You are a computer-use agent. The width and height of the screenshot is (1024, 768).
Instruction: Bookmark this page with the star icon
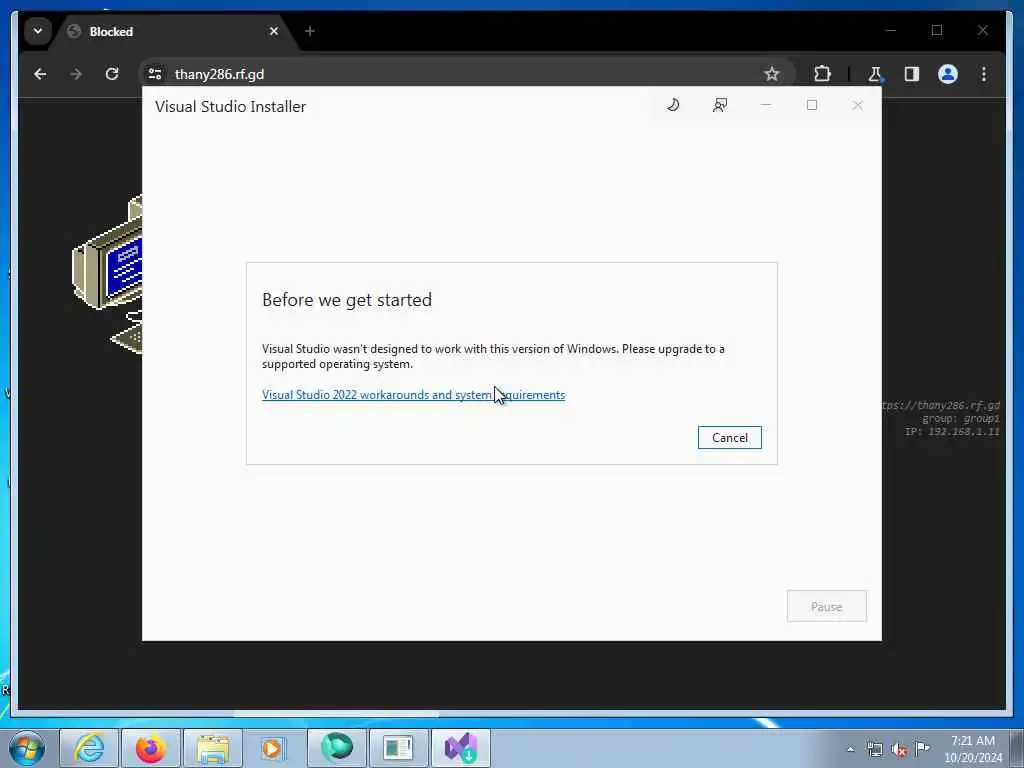point(772,74)
